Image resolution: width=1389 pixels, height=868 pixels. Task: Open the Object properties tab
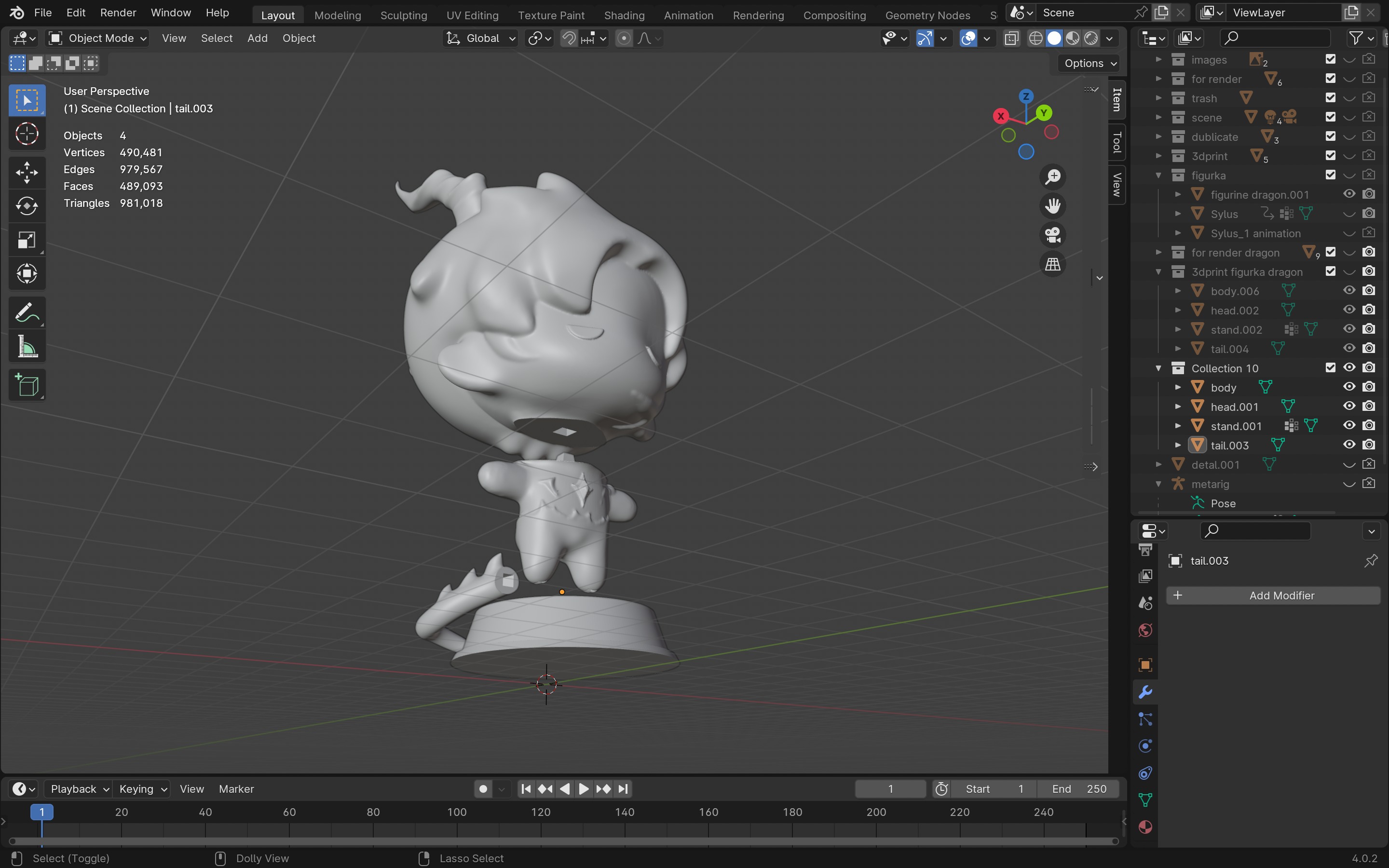[x=1145, y=665]
